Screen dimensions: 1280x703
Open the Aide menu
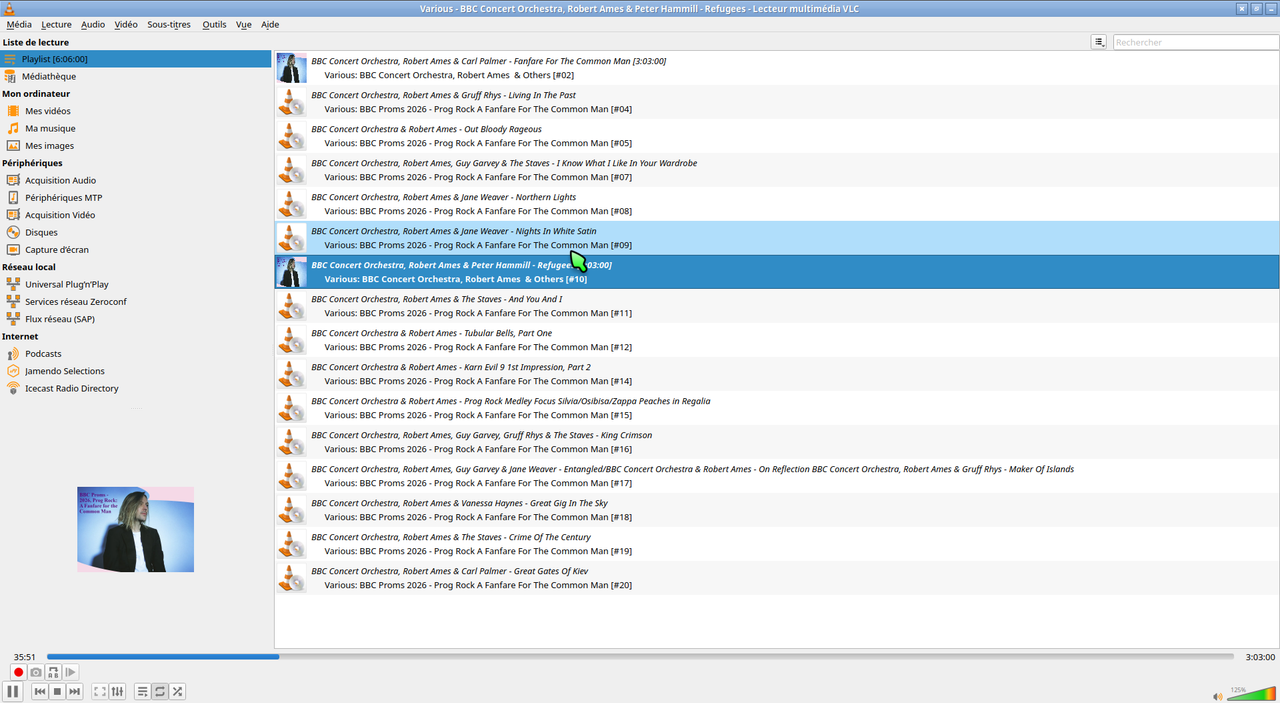270,24
